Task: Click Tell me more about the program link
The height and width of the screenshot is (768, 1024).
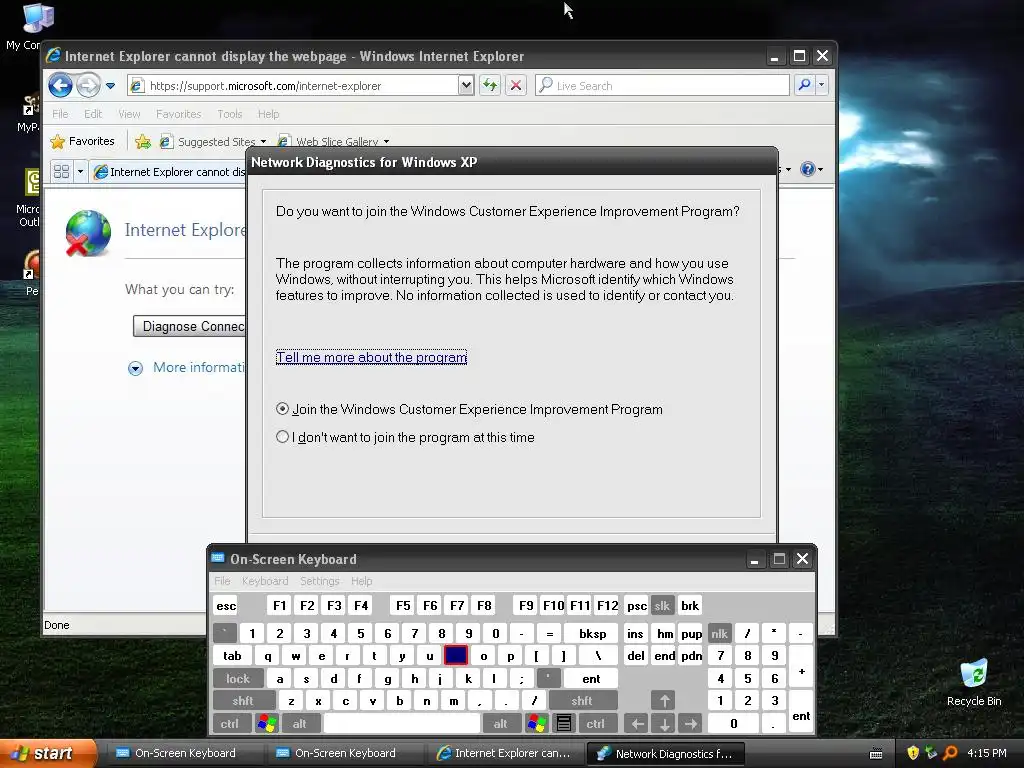Action: [371, 357]
